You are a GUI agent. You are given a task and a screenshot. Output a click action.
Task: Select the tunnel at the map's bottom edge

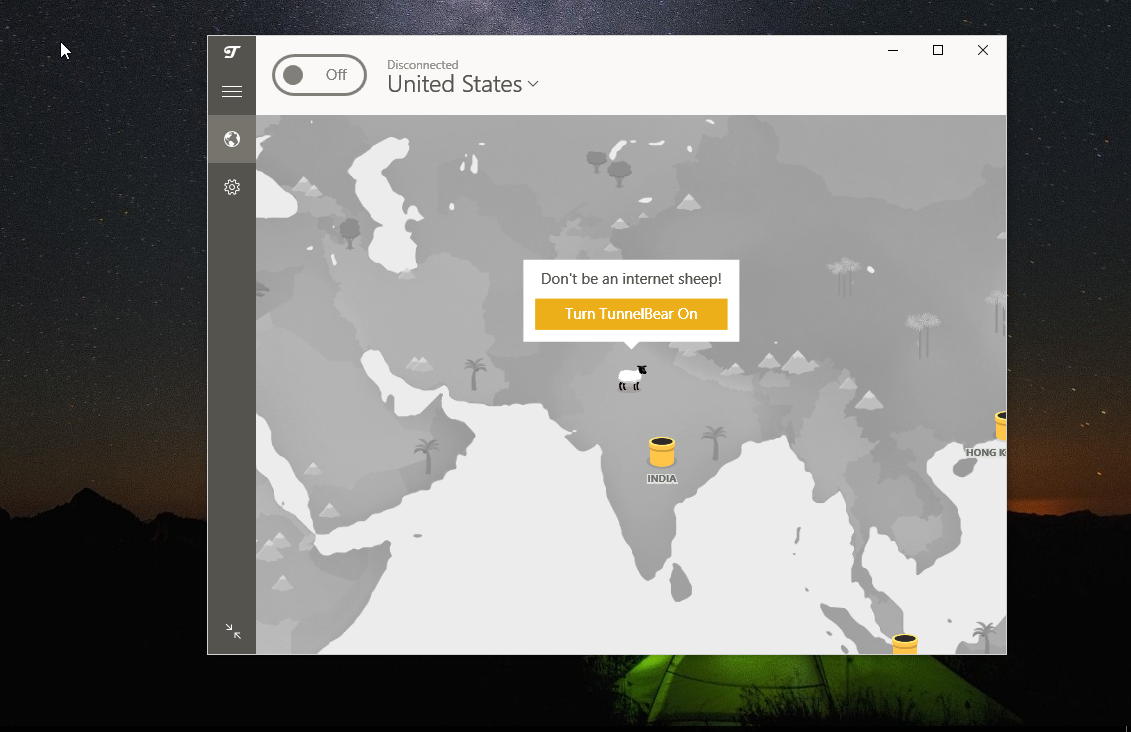tap(905, 644)
